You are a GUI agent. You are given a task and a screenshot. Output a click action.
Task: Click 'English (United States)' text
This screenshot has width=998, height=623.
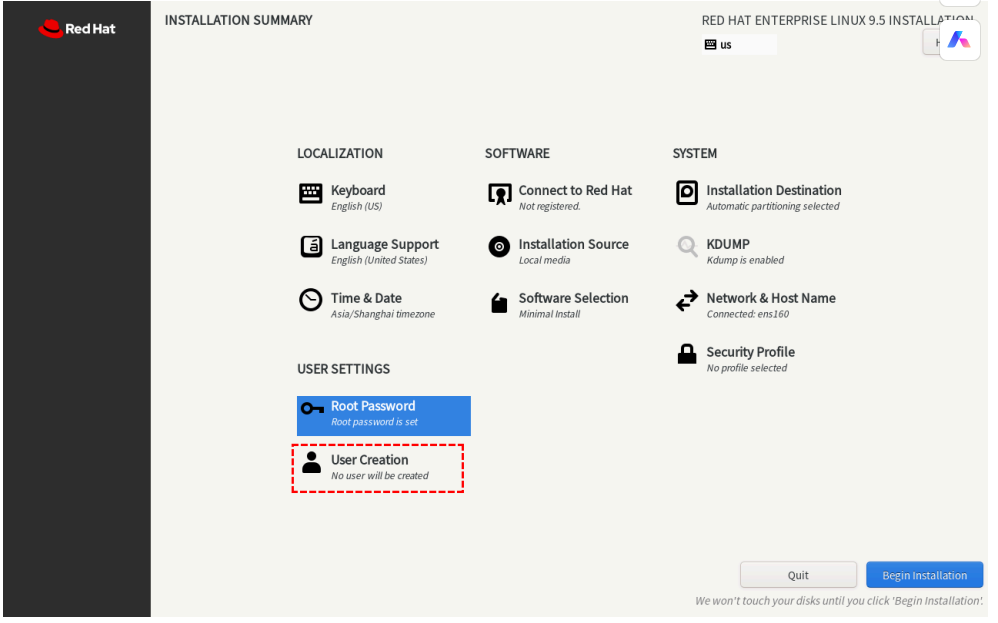coord(379,260)
